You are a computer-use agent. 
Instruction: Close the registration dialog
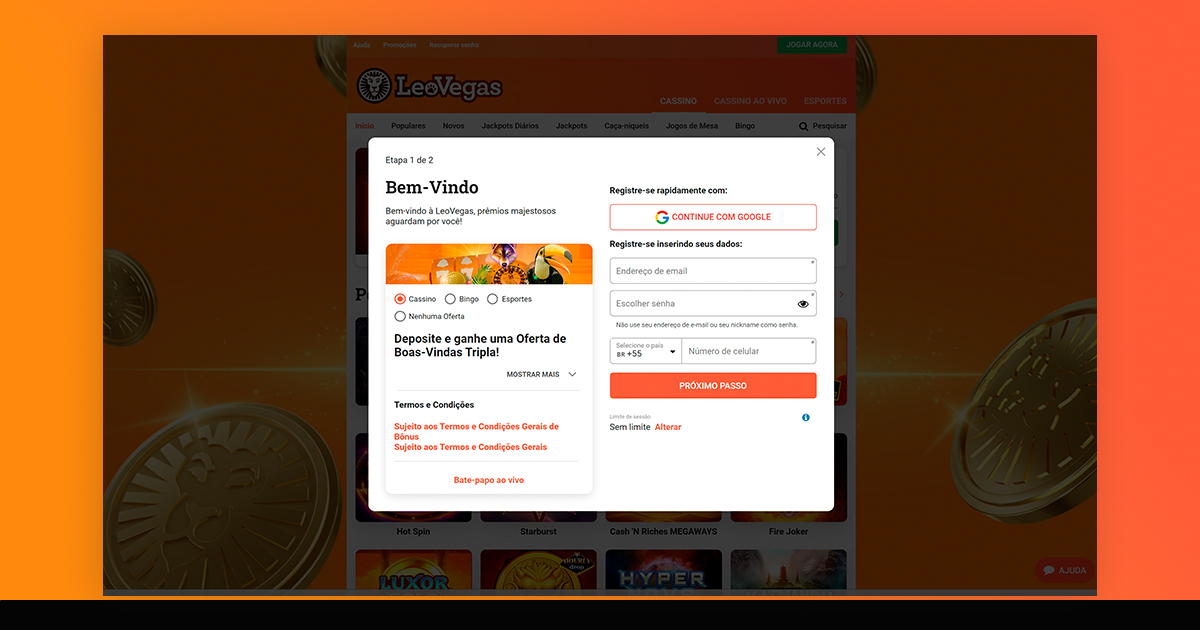pos(821,152)
